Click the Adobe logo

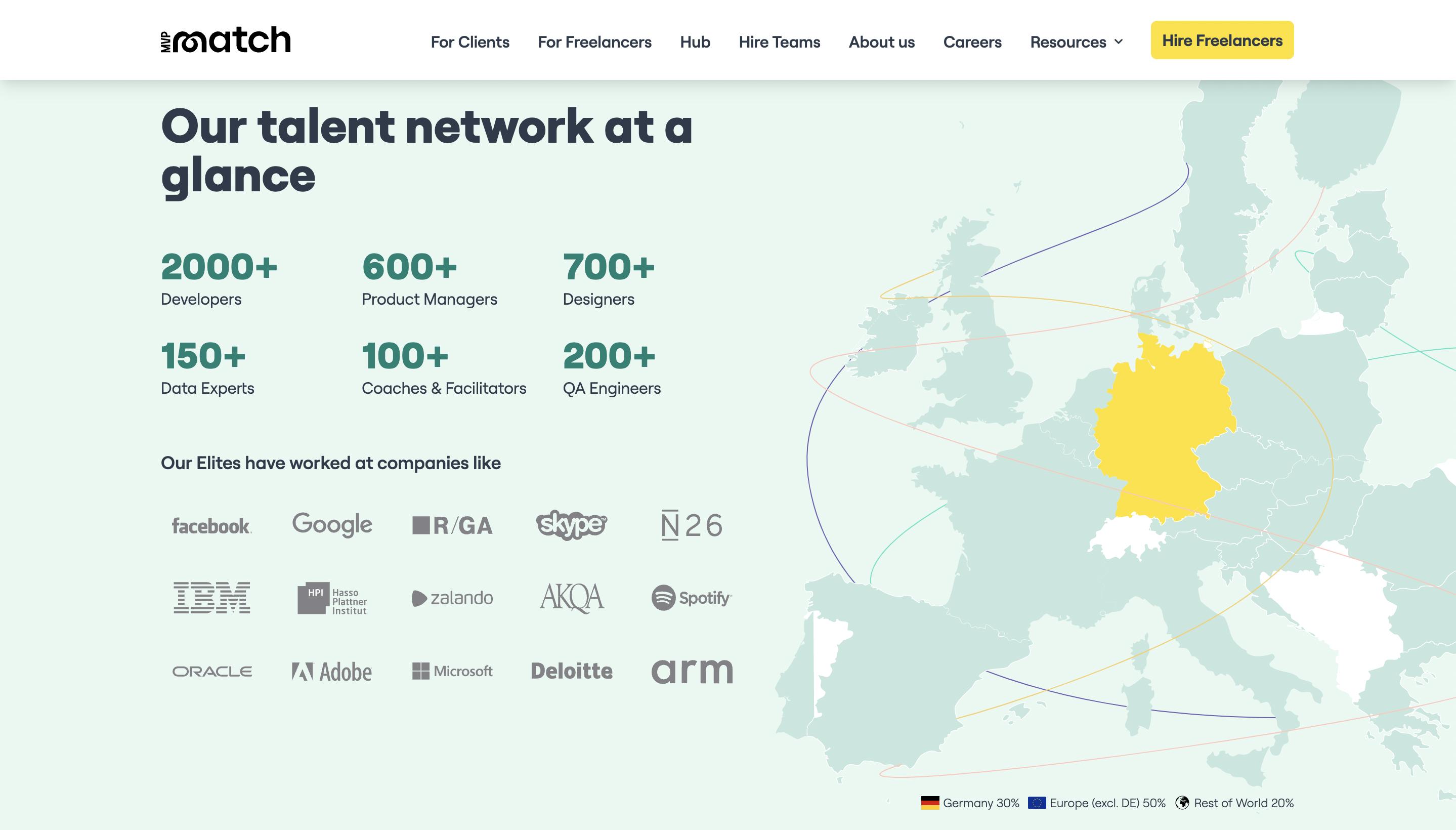click(332, 672)
